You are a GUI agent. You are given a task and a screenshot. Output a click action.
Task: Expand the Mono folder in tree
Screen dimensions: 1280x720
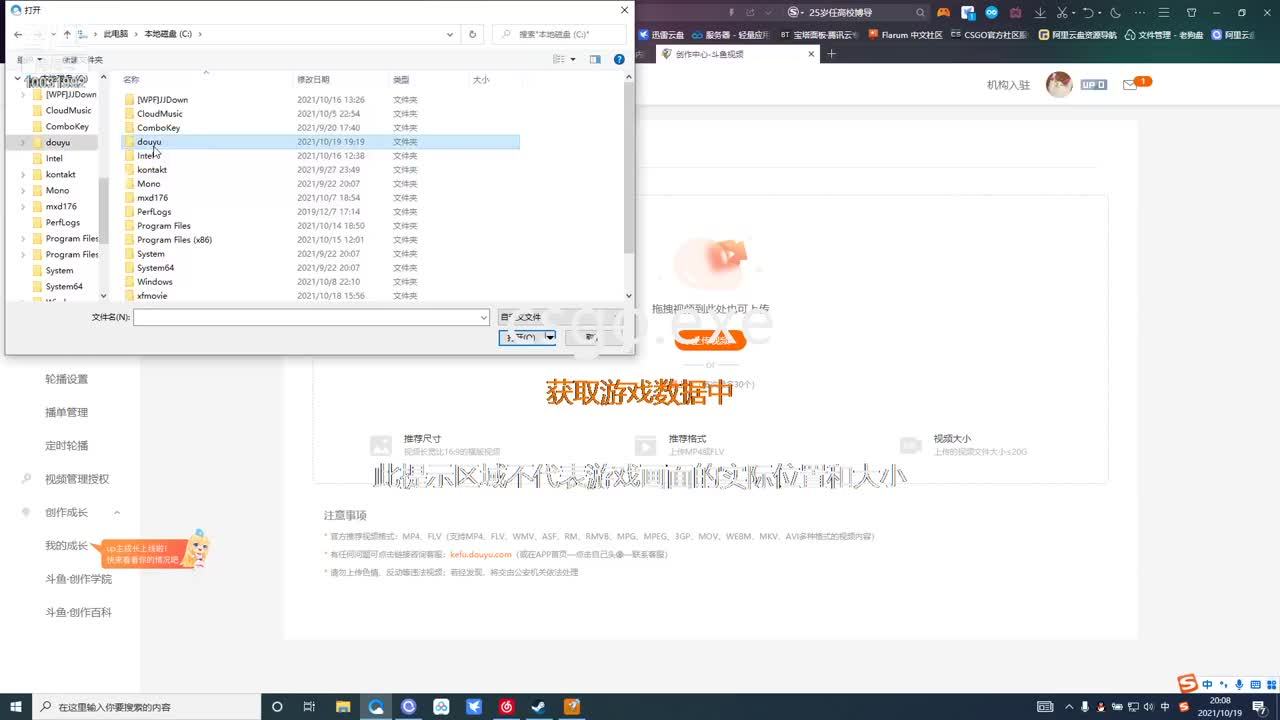(23, 191)
